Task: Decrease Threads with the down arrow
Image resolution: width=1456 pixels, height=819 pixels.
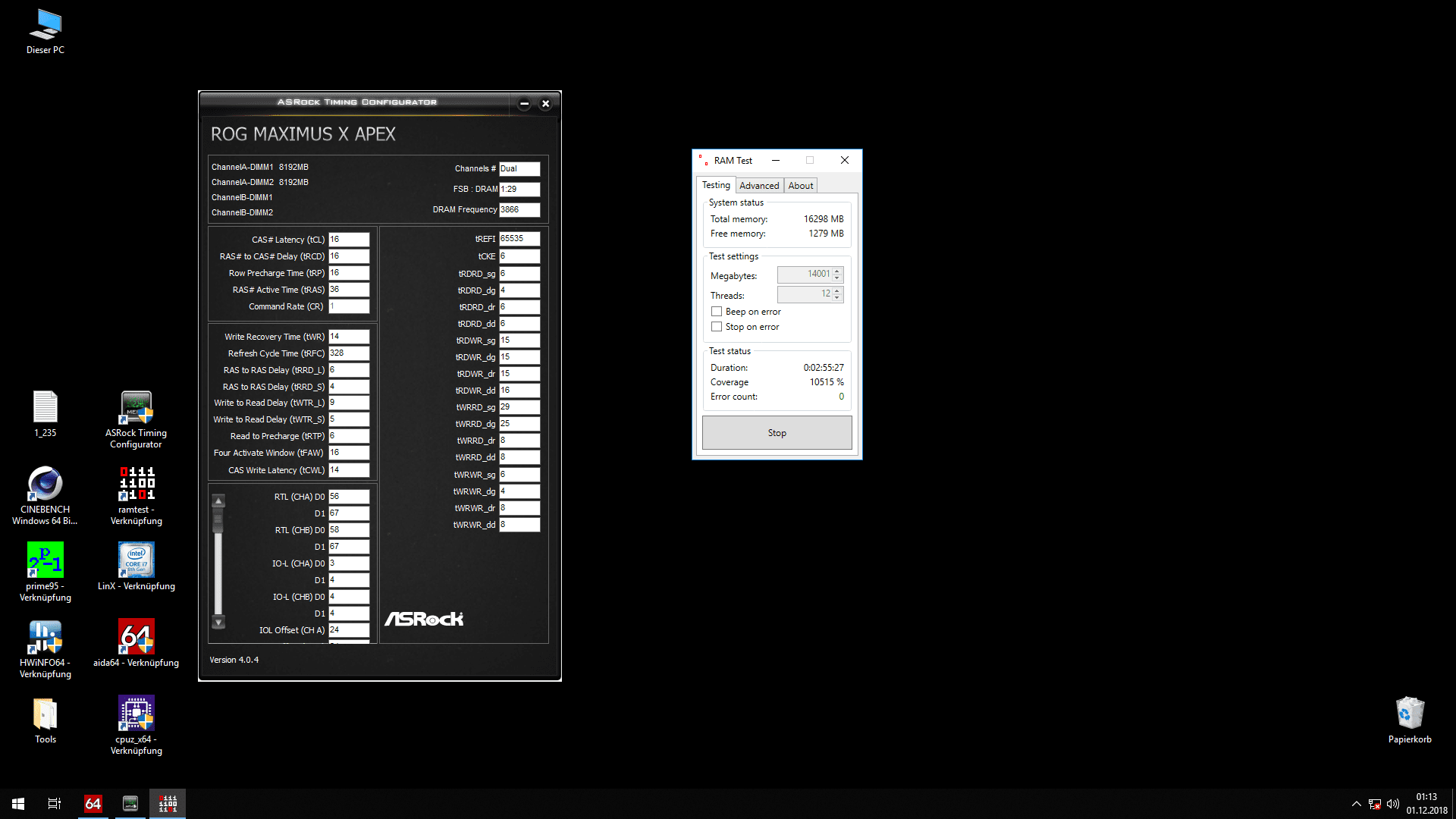Action: pos(837,298)
